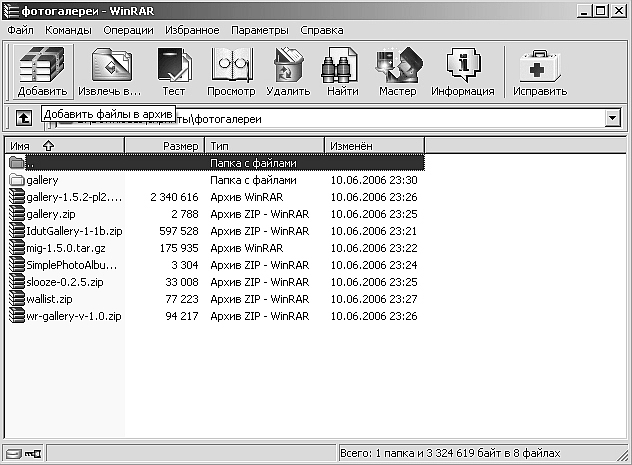Click the archive icon of gallery.zip
This screenshot has width=632, height=465.
tap(17, 214)
